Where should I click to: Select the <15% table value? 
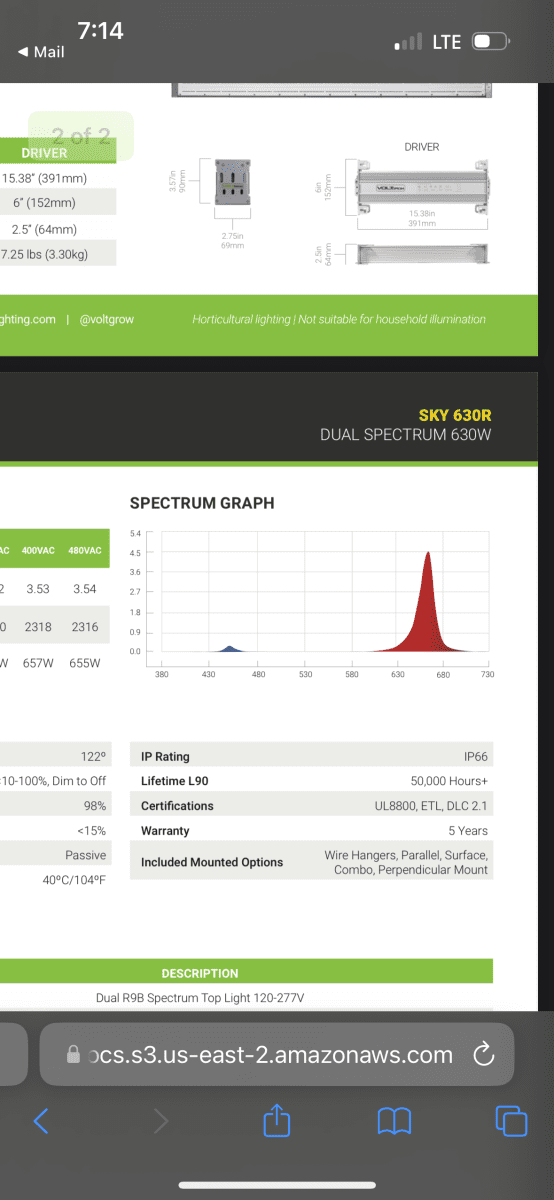coord(92,831)
